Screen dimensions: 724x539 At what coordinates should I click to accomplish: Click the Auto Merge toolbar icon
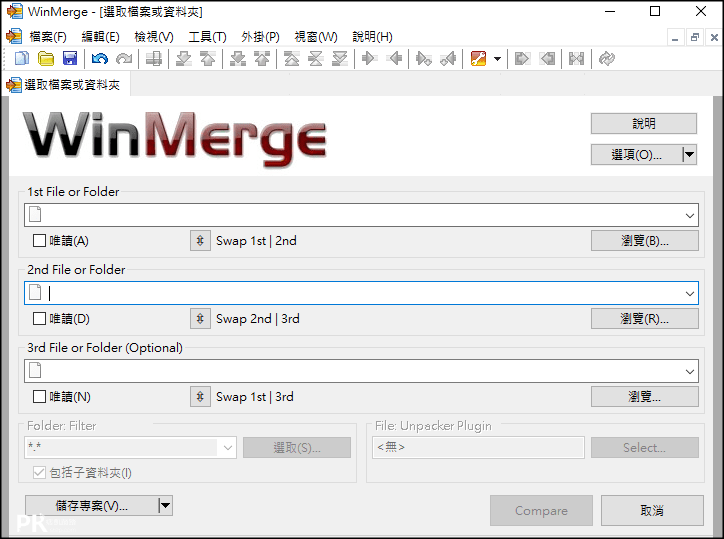(576, 59)
